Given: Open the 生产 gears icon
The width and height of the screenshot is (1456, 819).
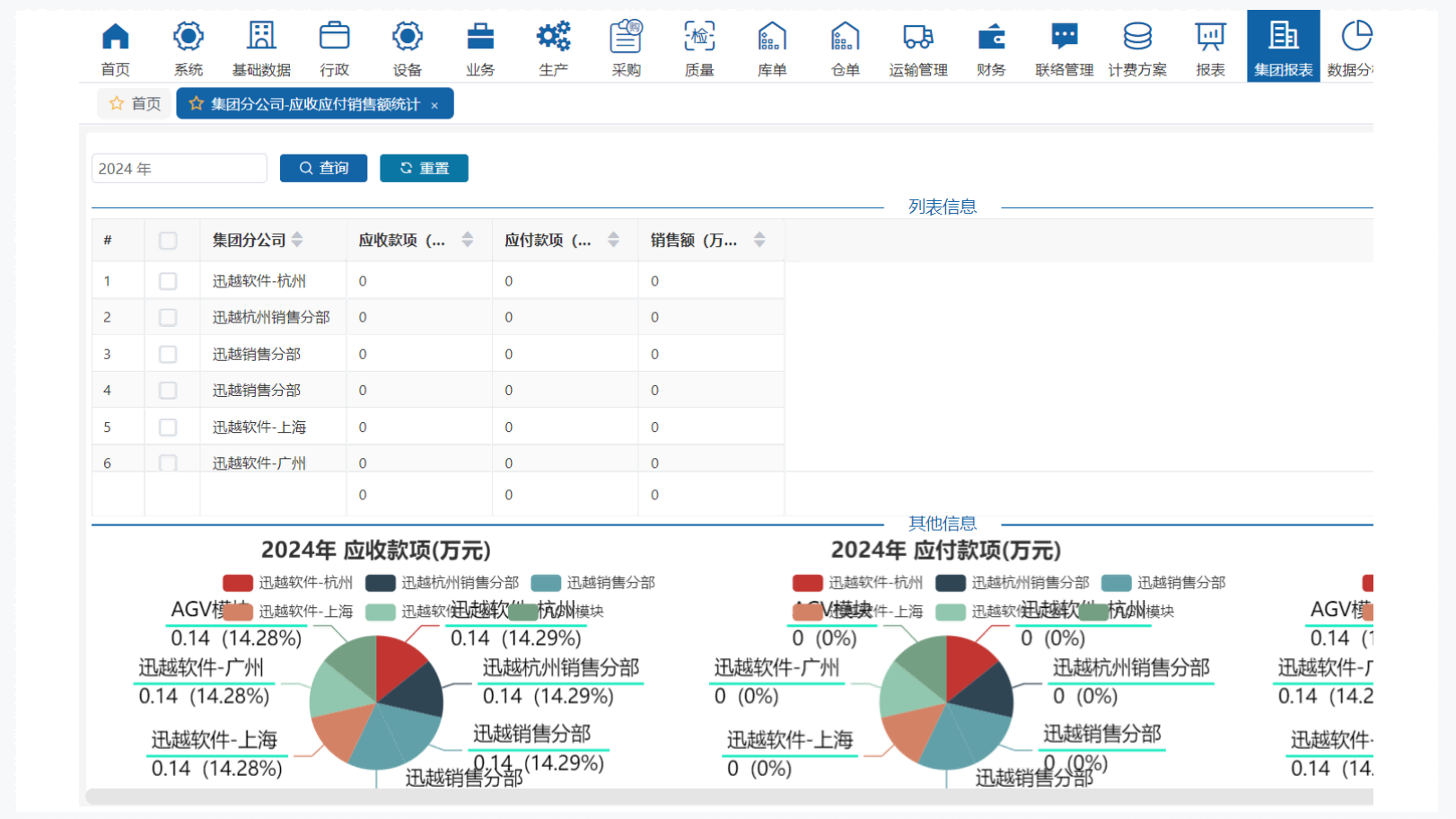Looking at the screenshot, I should (x=553, y=37).
